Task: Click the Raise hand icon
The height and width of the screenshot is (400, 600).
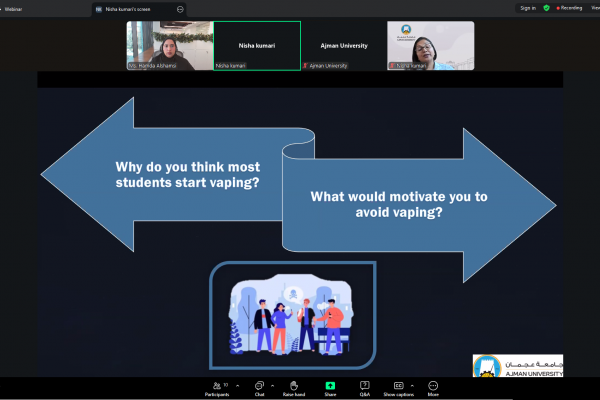Action: [294, 385]
